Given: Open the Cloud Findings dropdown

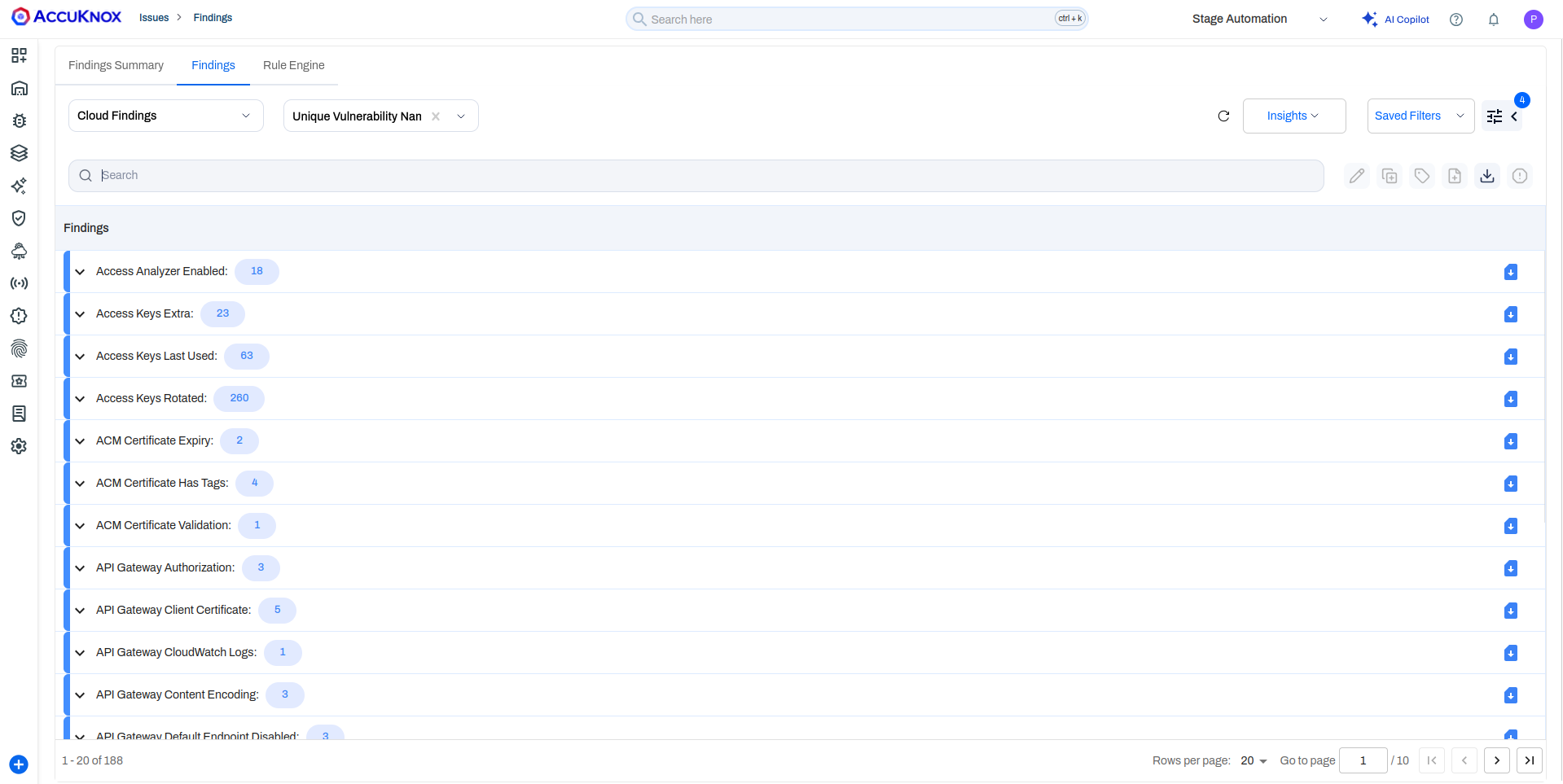Looking at the screenshot, I should point(165,116).
